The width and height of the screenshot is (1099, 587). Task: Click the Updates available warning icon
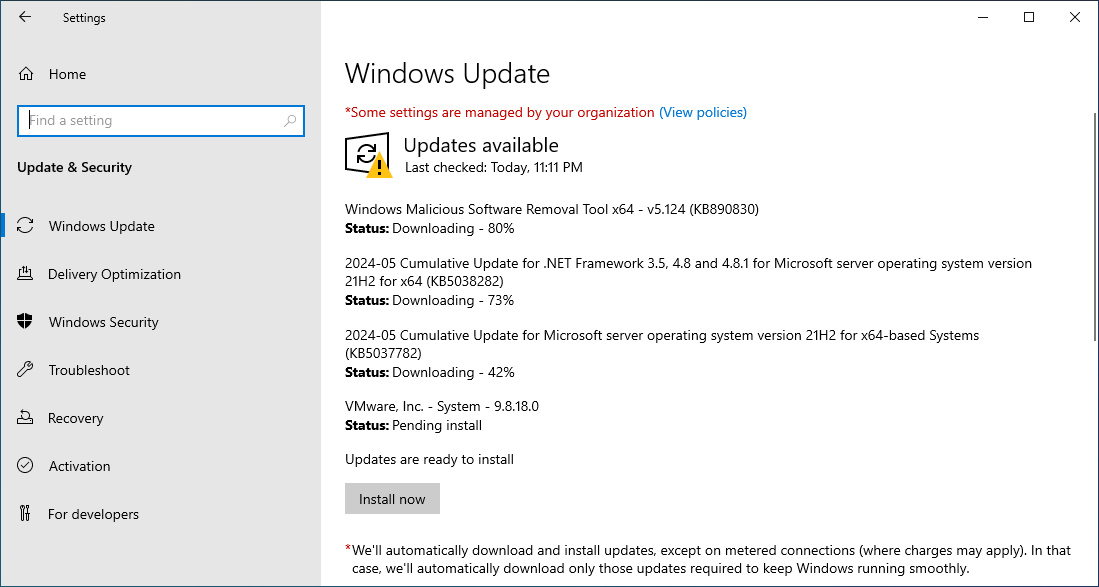[367, 152]
